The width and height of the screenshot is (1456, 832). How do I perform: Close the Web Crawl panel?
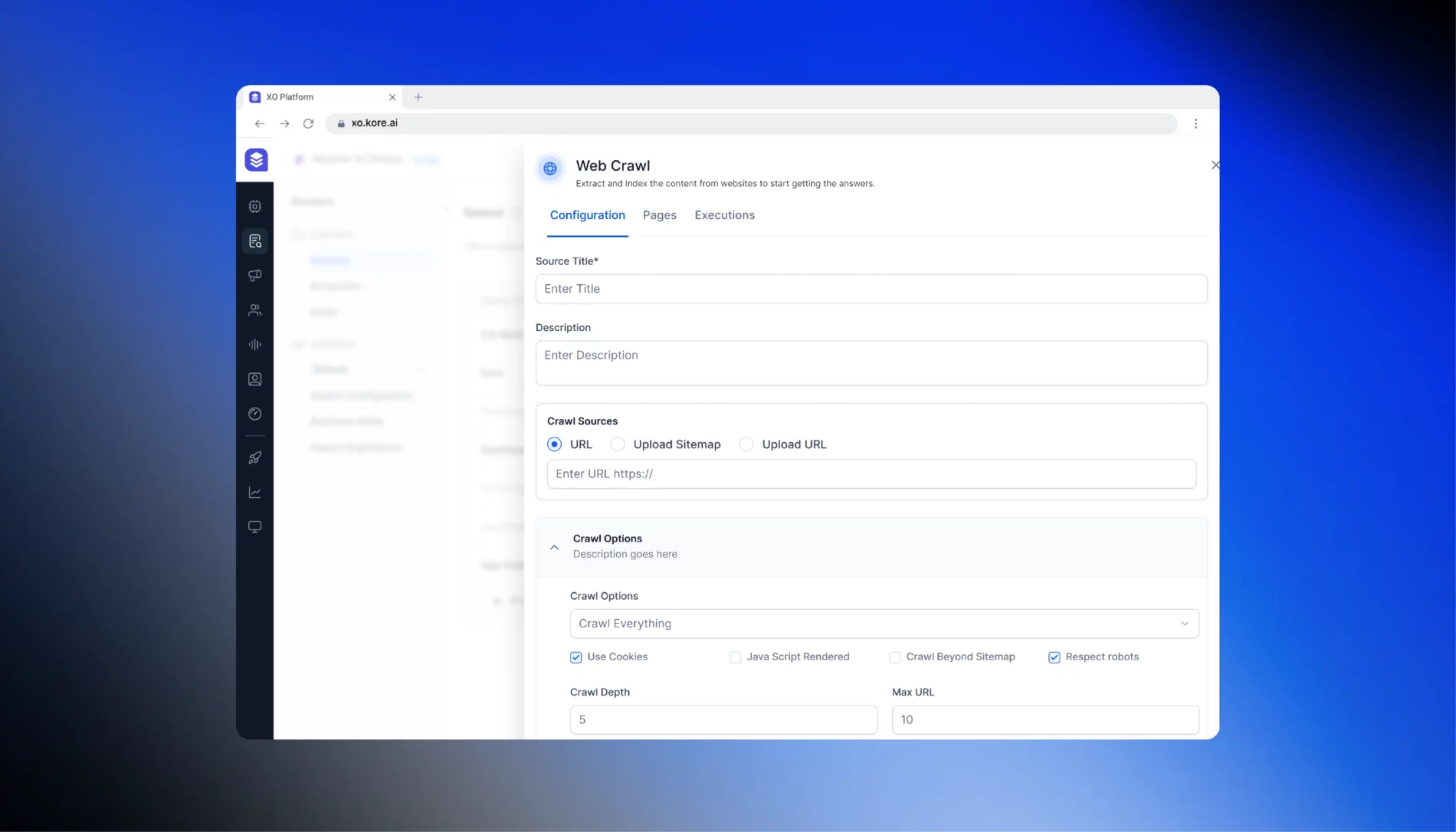(1215, 165)
